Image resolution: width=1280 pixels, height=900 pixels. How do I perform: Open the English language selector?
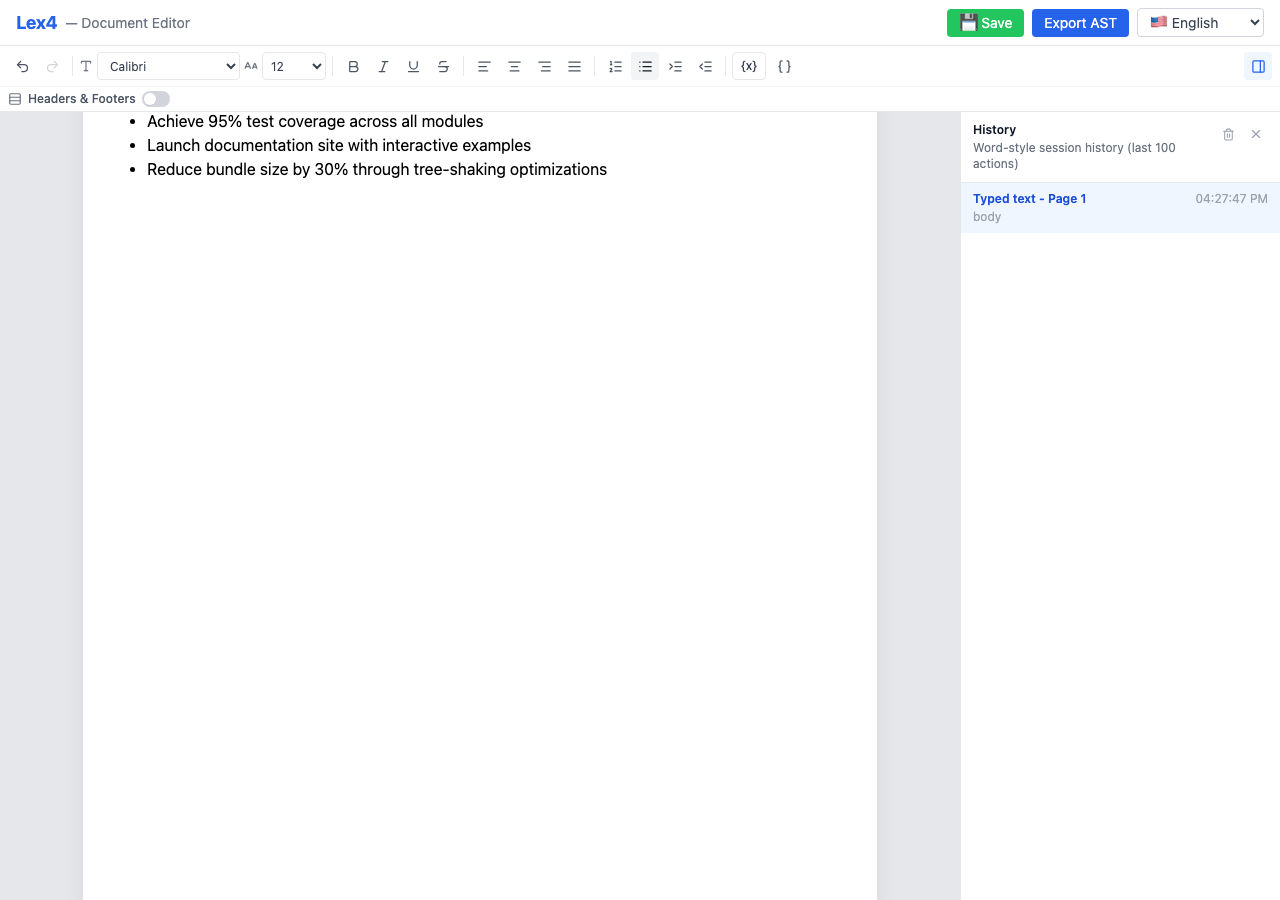tap(1200, 22)
